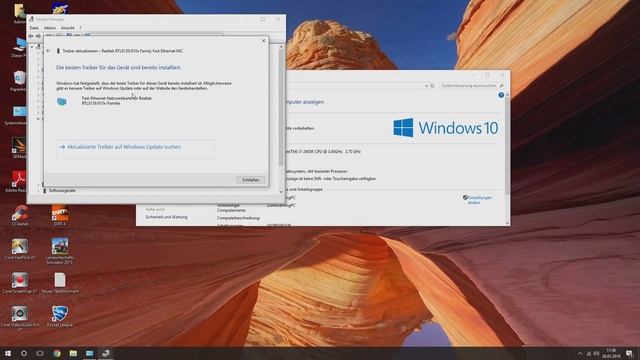Click the 'Computerbeschreibung' label in System window

pyautogui.click(x=238, y=218)
